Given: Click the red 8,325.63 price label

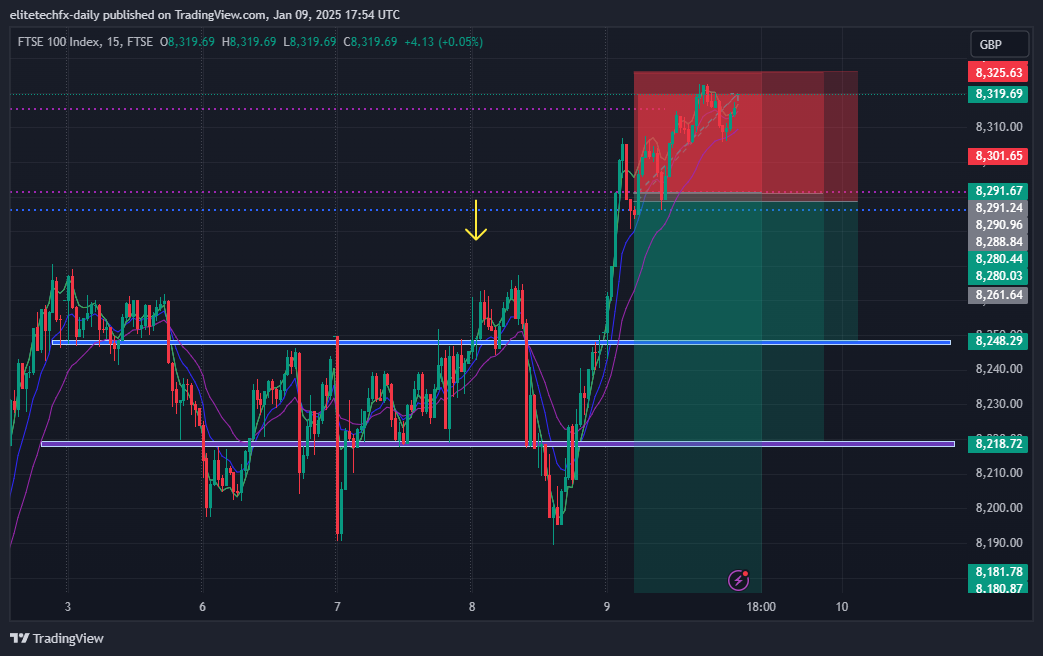Looking at the screenshot, I should pos(998,73).
